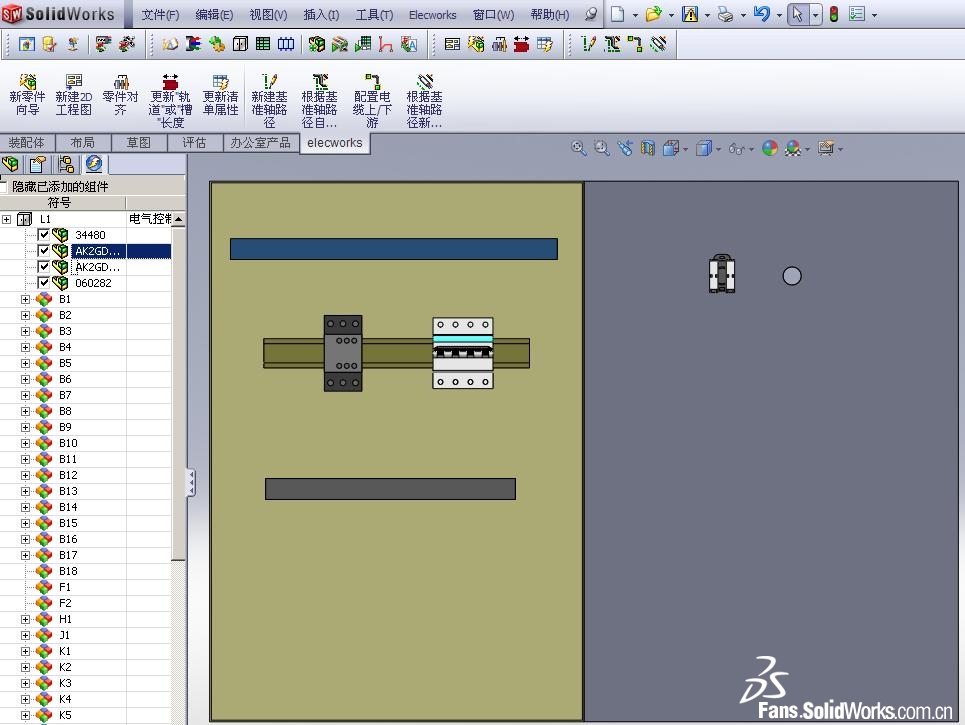The height and width of the screenshot is (725, 965).
Task: Uncheck the 060282 component checkbox
Action: [x=44, y=282]
